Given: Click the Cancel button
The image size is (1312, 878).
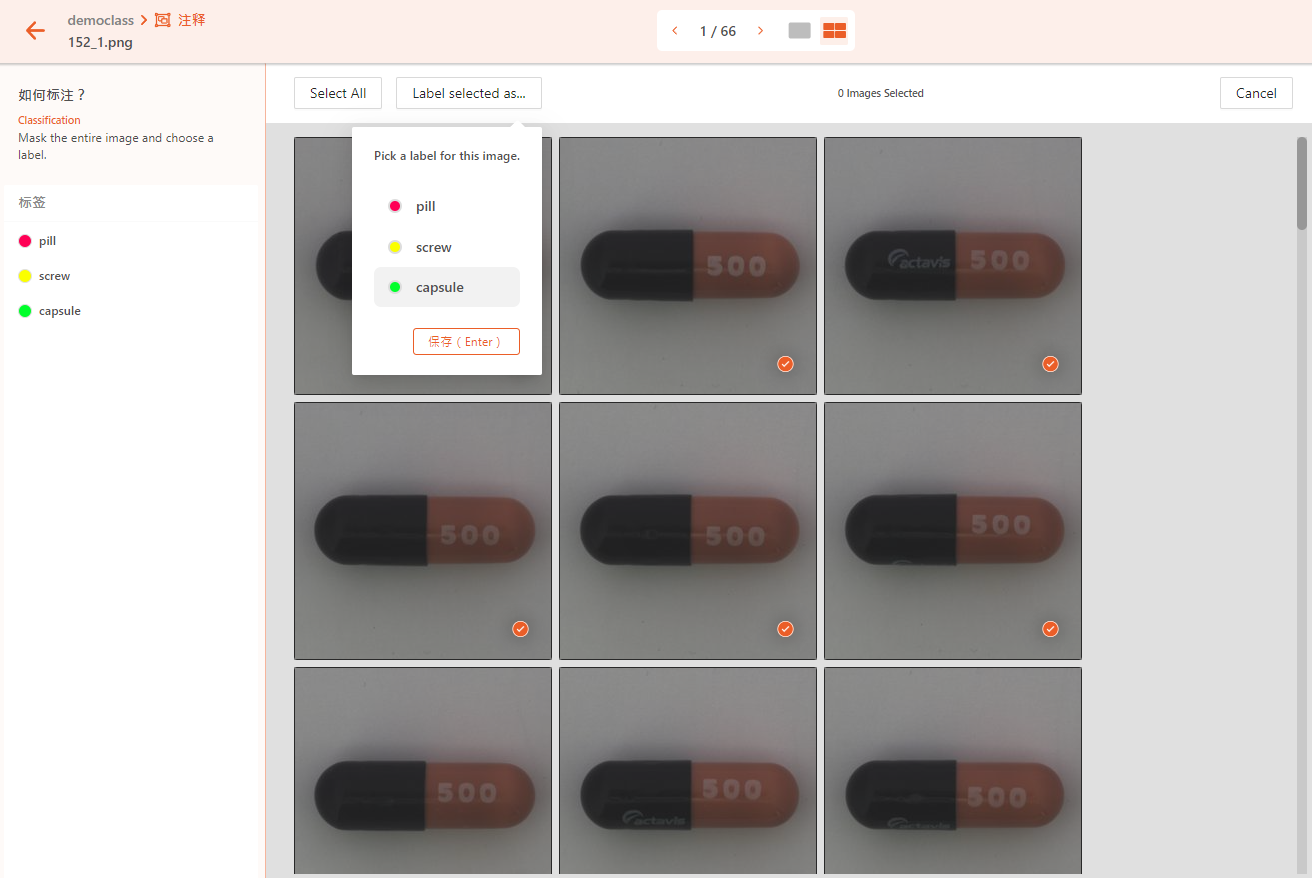Looking at the screenshot, I should point(1256,93).
